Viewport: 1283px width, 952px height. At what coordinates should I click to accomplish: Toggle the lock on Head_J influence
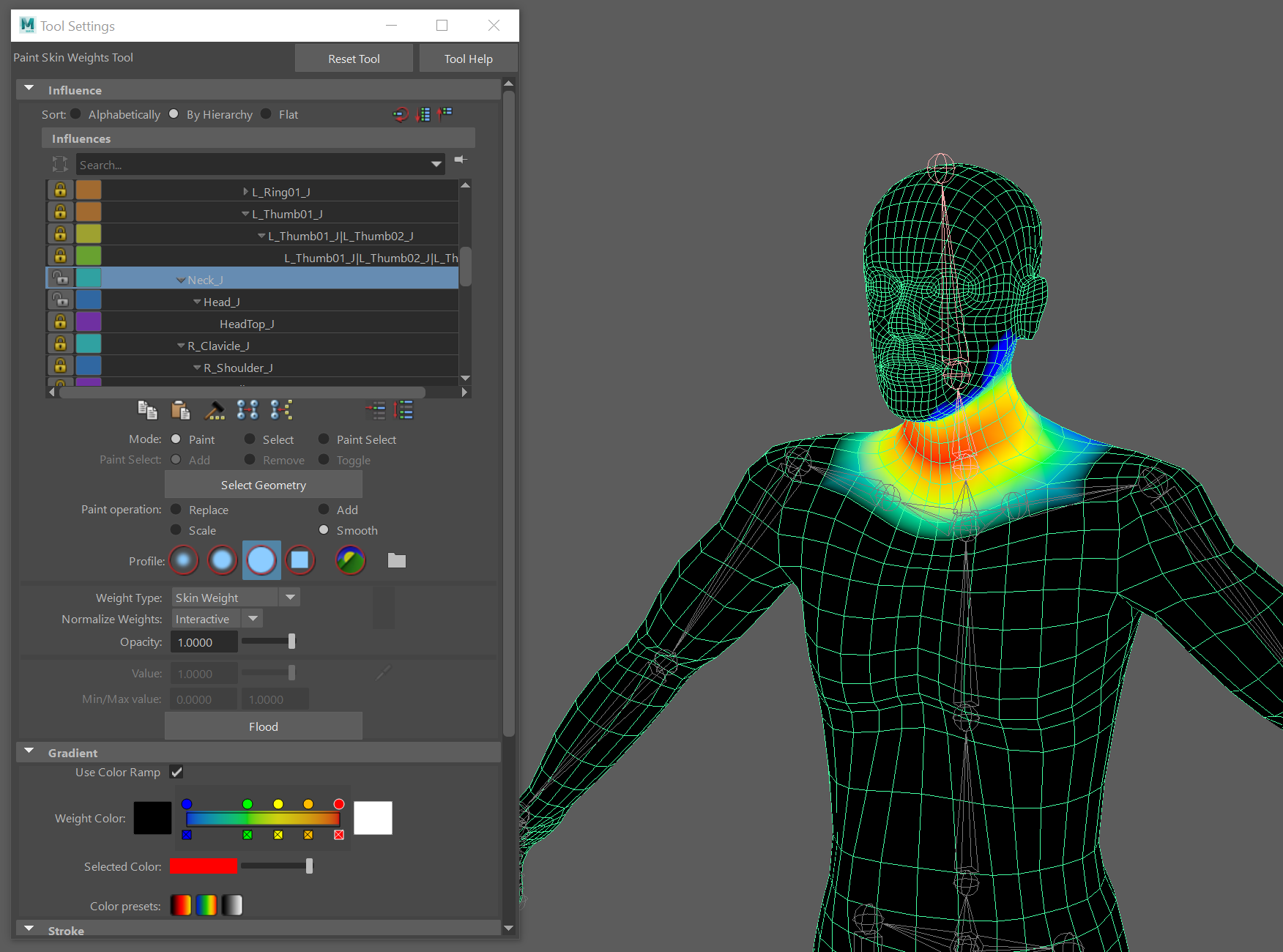[61, 300]
